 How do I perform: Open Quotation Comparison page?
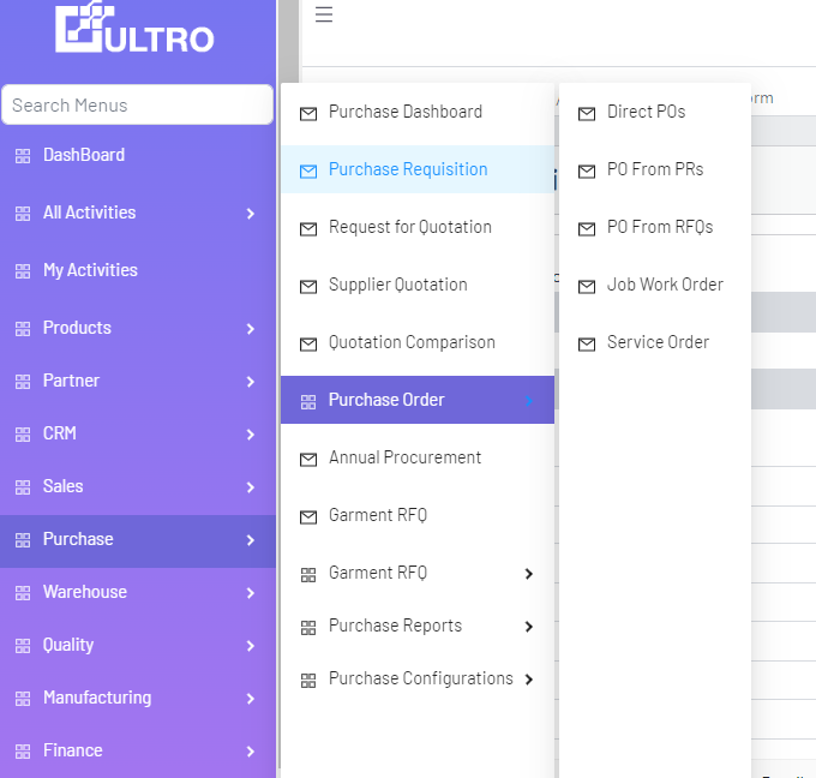(x=412, y=342)
